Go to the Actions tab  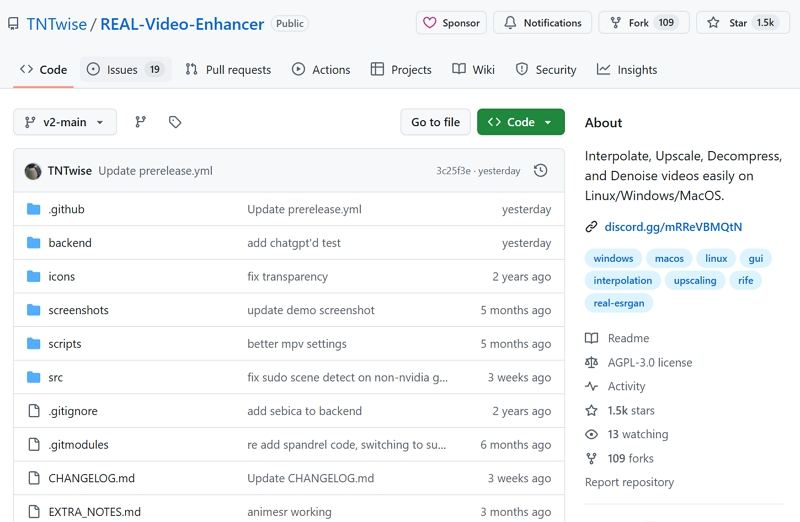321,69
